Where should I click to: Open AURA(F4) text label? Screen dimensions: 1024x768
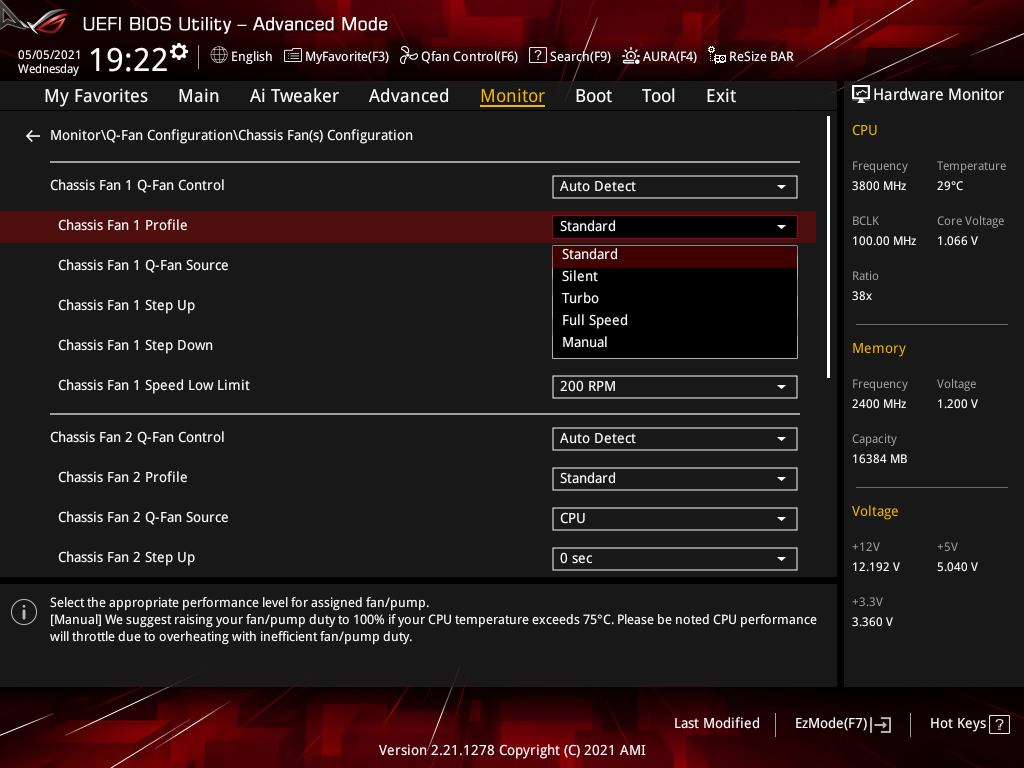coord(670,57)
